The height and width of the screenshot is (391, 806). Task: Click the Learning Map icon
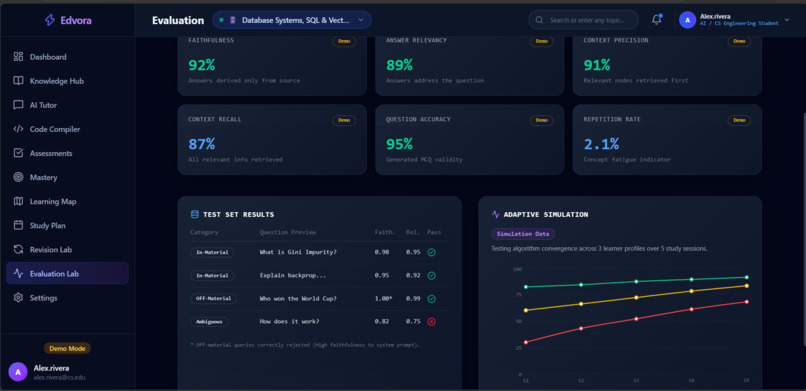(x=19, y=201)
